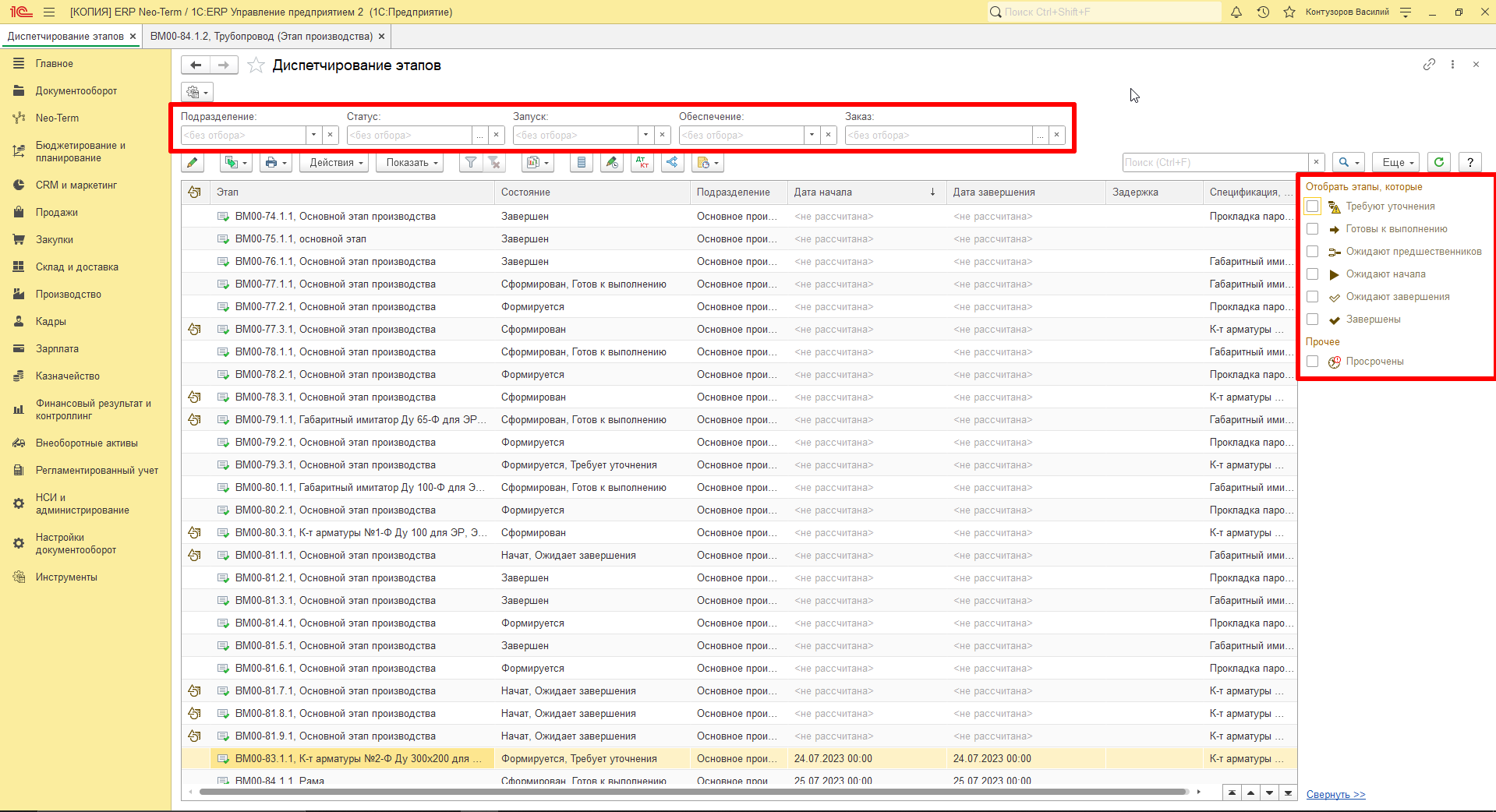Enable the Готовы к выполнению checkbox
This screenshot has height=812, width=1496.
(1313, 229)
